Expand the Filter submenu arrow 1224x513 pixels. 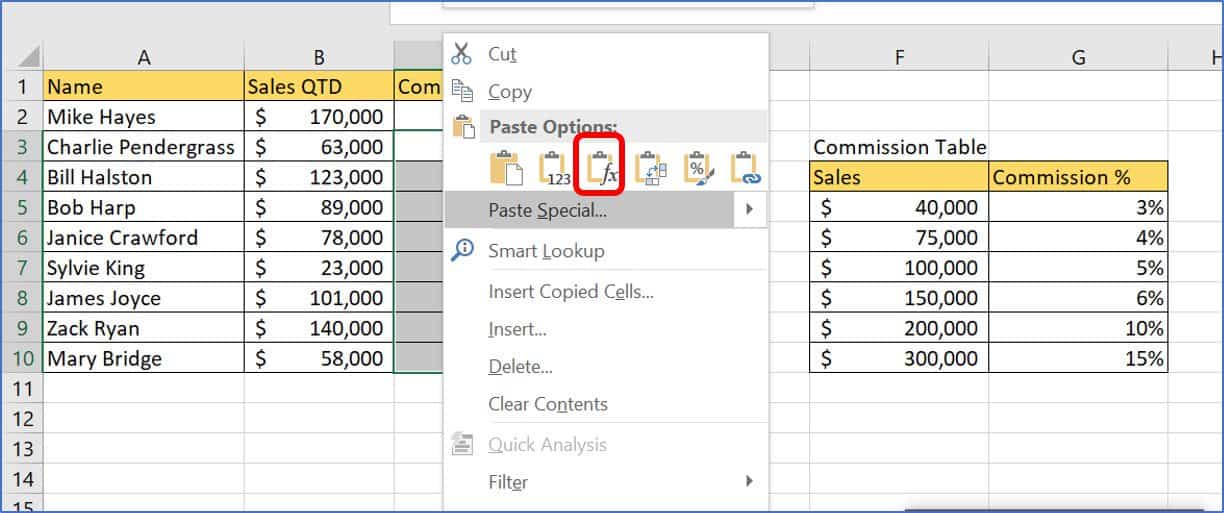[748, 481]
